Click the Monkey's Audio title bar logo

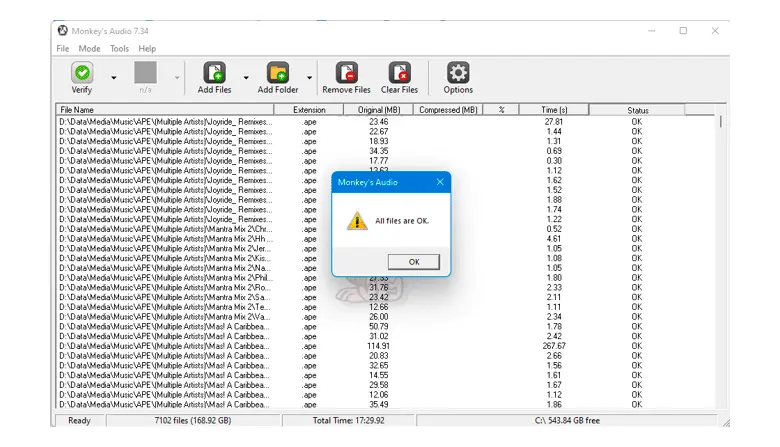coord(63,30)
